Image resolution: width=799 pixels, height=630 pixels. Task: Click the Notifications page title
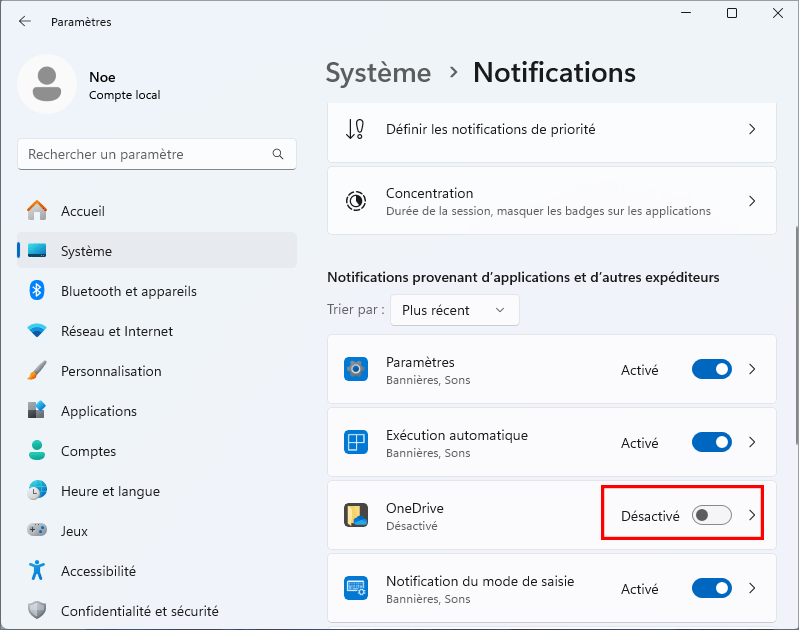(x=554, y=72)
